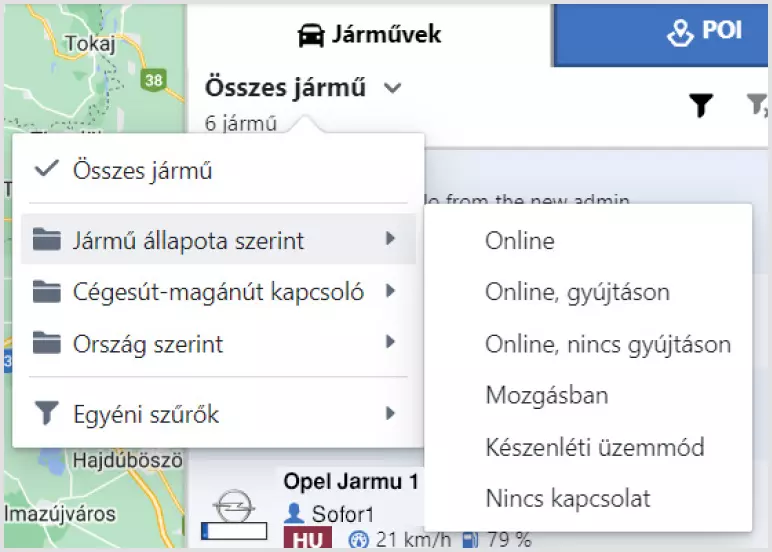
Task: Select the checked Összes jármű menu entry
Action: pyautogui.click(x=218, y=170)
